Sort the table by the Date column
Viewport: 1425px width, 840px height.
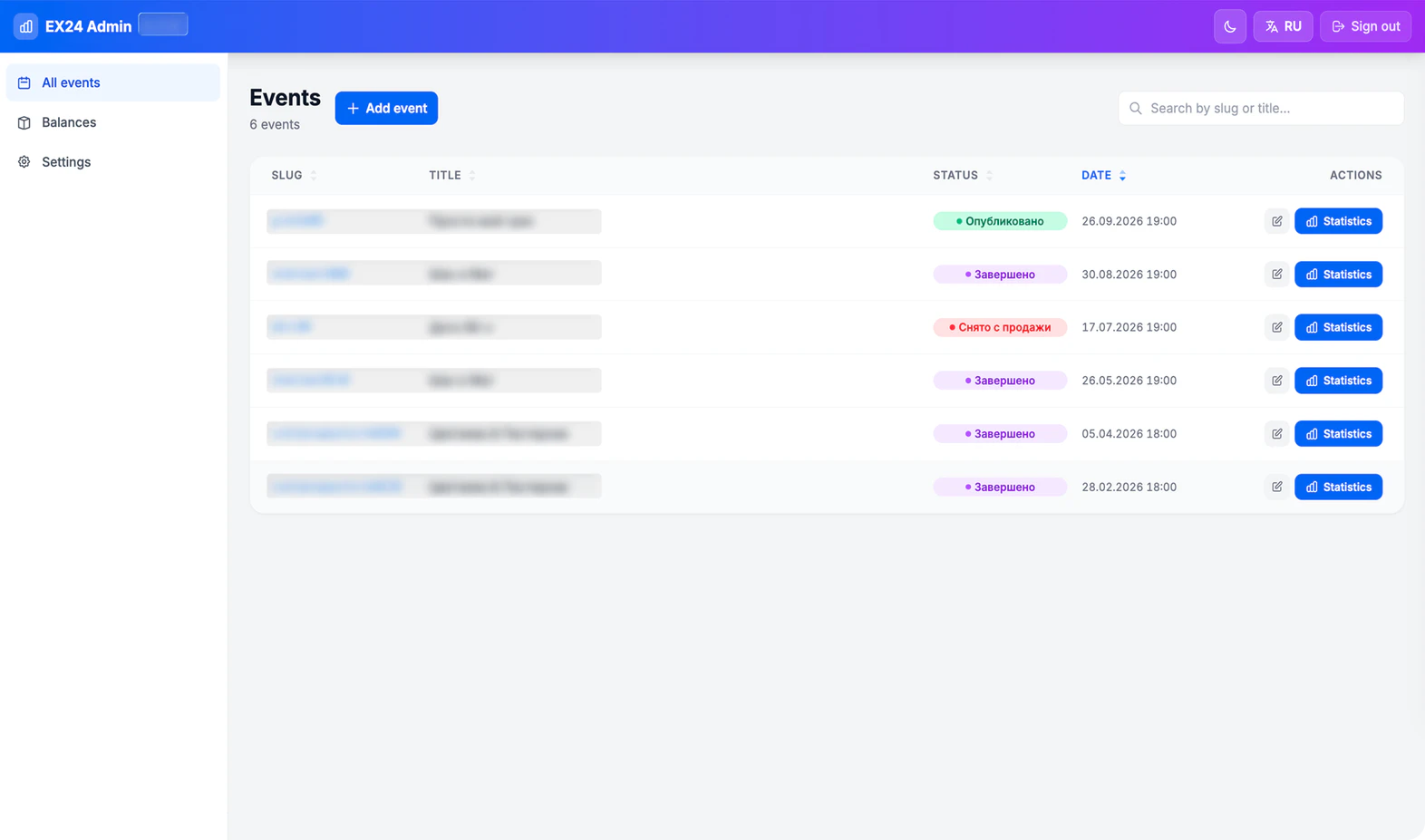(x=1103, y=176)
